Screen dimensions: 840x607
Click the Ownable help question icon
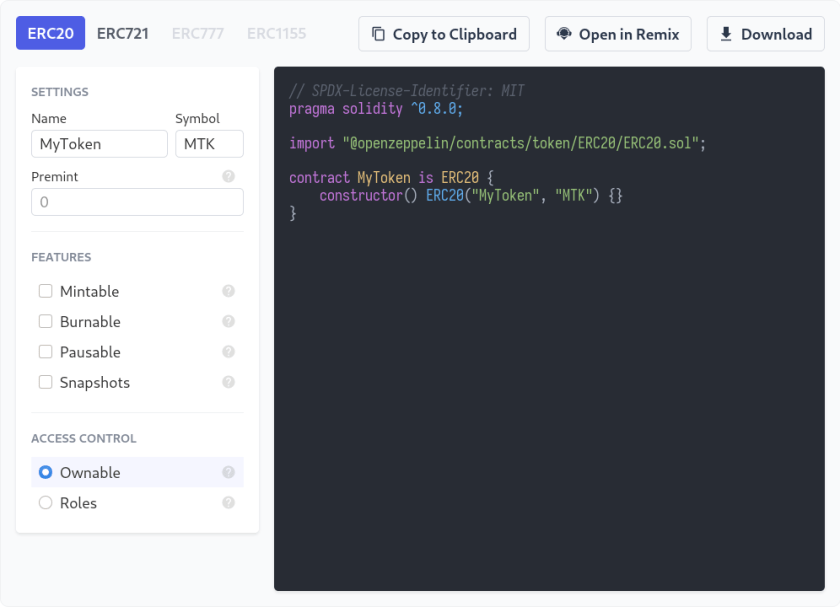229,472
